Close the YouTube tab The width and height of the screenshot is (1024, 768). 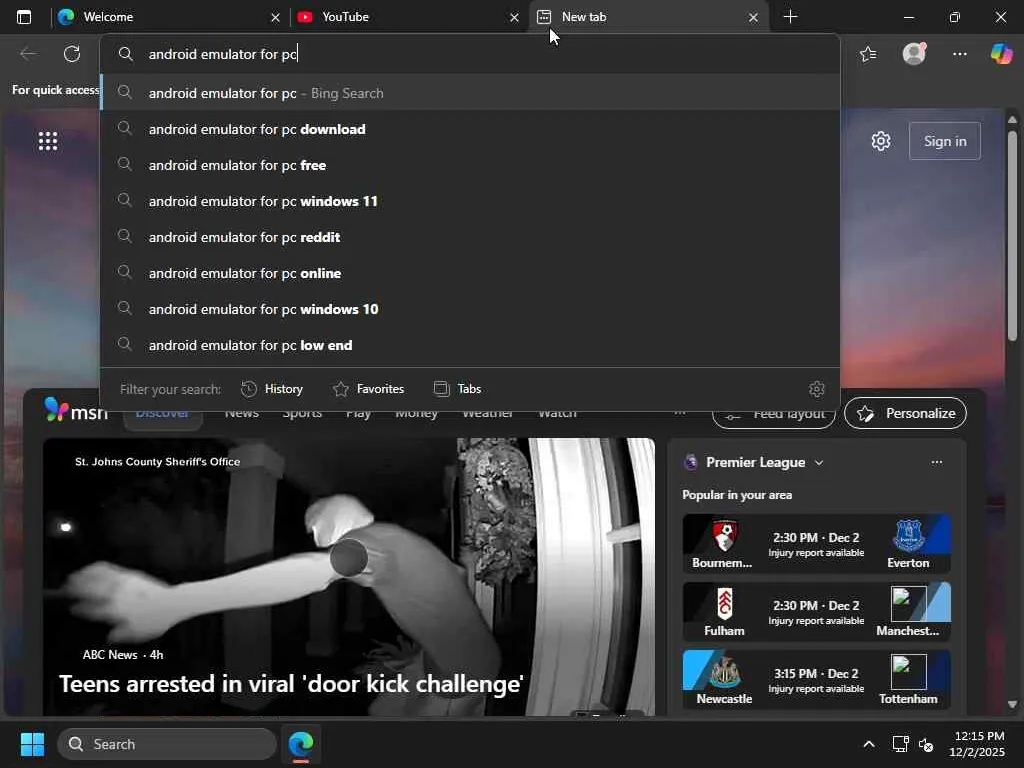coord(514,18)
